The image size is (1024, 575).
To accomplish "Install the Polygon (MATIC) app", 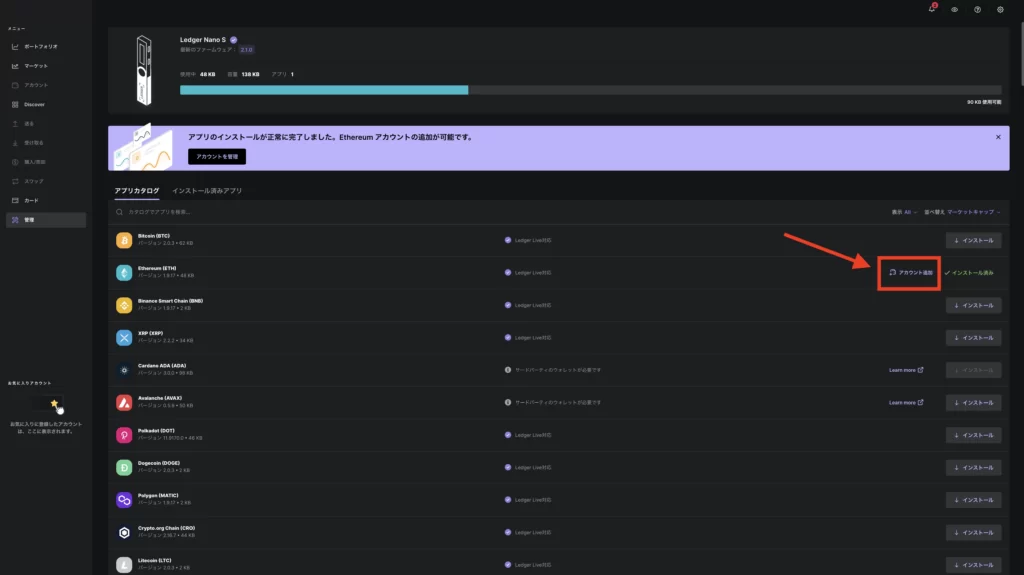I will [973, 500].
